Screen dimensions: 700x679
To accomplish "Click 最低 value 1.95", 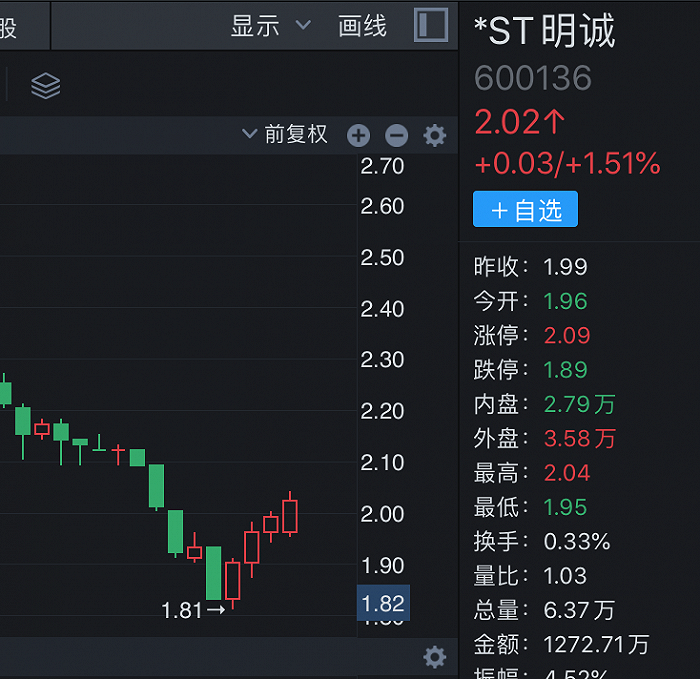I will (565, 508).
